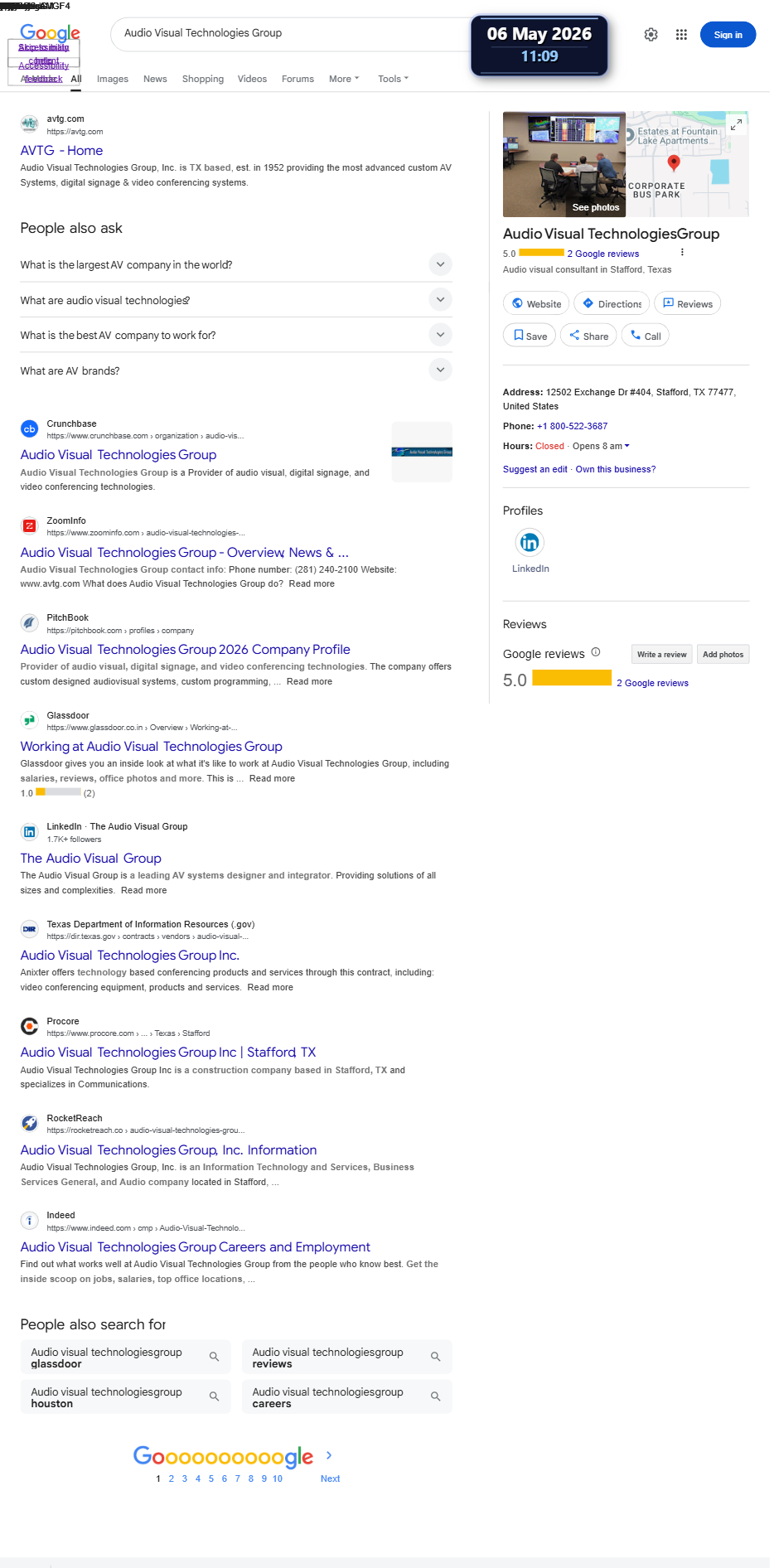The height and width of the screenshot is (1568, 779).
Task: Click the phone number +1 800-522-3687
Action: (572, 426)
